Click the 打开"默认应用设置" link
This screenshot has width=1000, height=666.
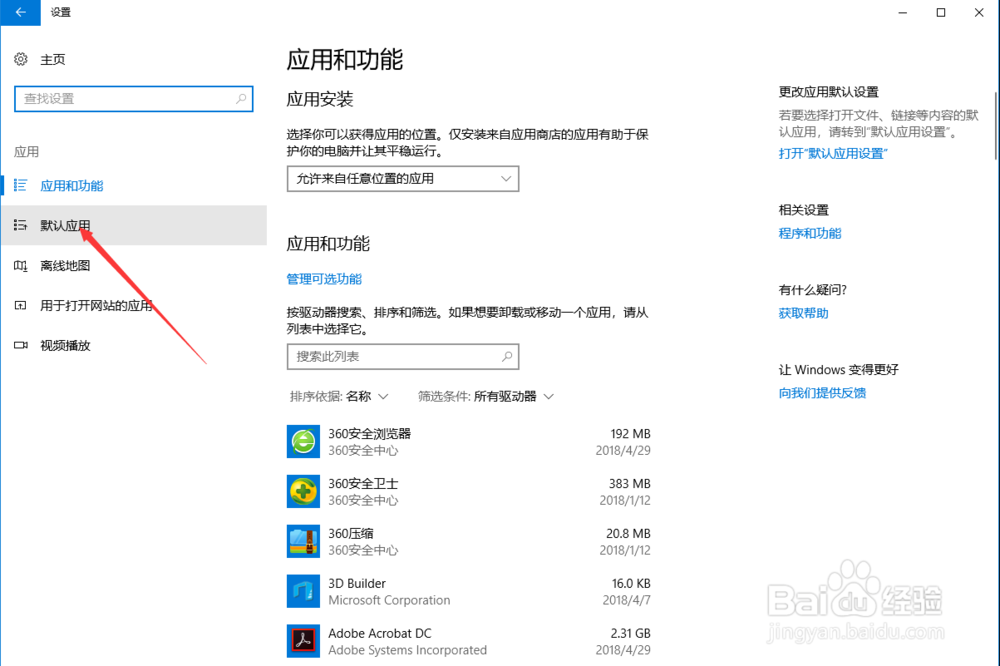point(832,153)
